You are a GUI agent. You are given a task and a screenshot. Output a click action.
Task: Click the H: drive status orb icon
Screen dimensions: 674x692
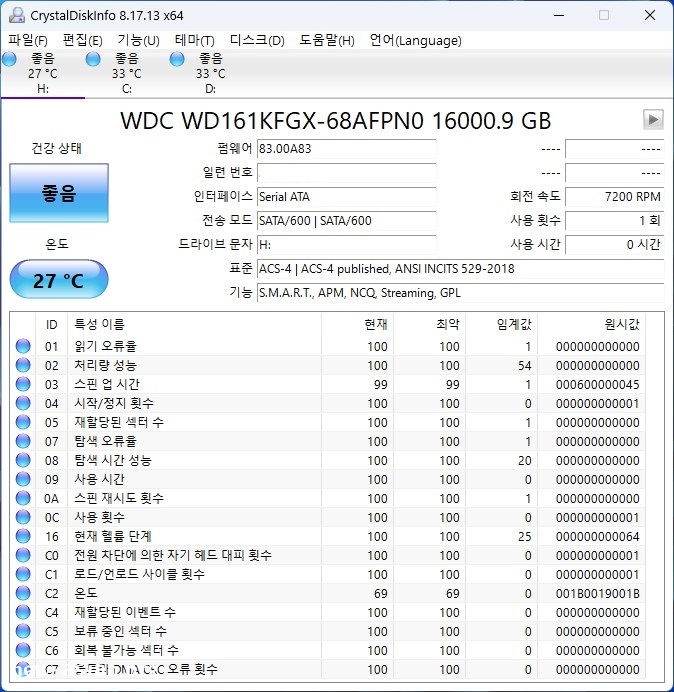(9, 59)
